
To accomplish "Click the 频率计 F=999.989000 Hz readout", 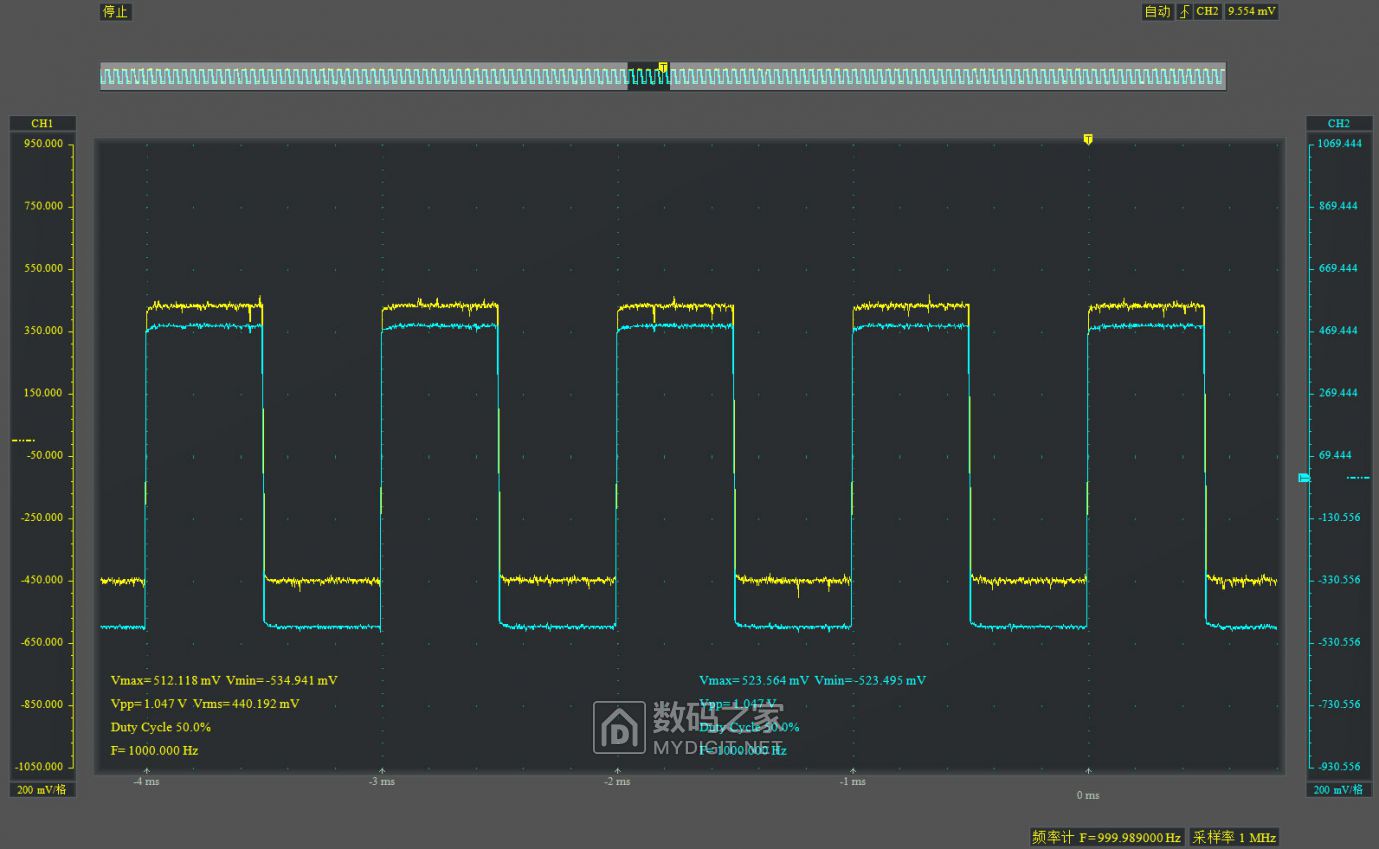I will point(1107,837).
